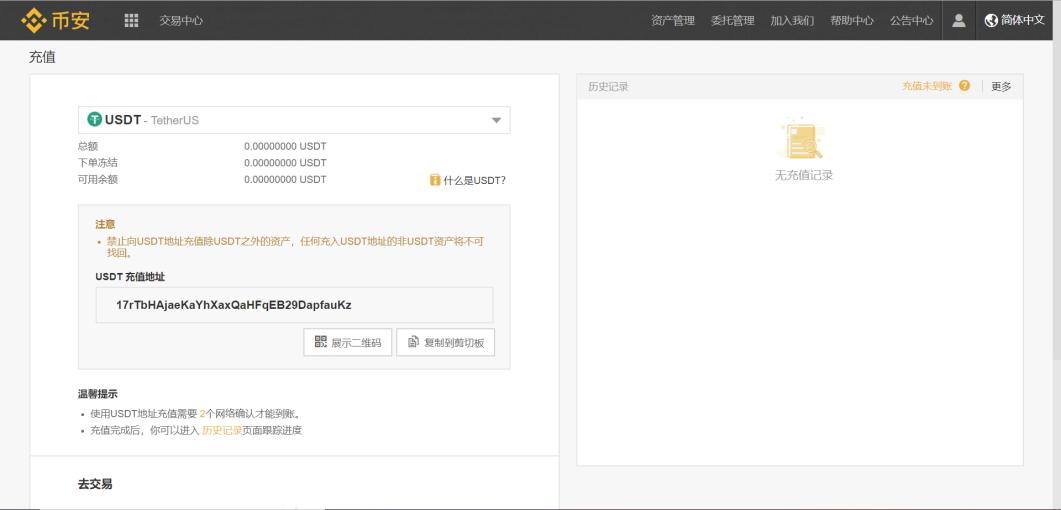Open 帮助中心 navigation item
Image resolution: width=1061 pixels, height=510 pixels.
(x=852, y=20)
